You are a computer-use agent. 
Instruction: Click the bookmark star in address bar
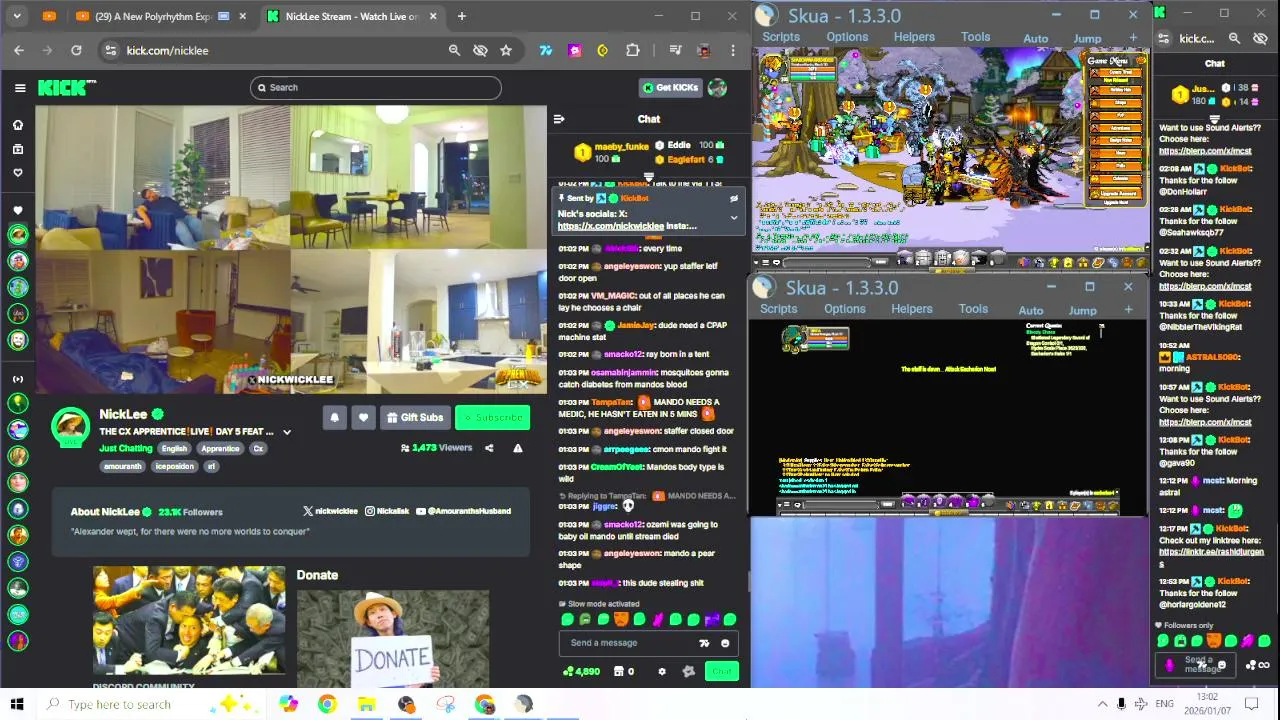506,50
